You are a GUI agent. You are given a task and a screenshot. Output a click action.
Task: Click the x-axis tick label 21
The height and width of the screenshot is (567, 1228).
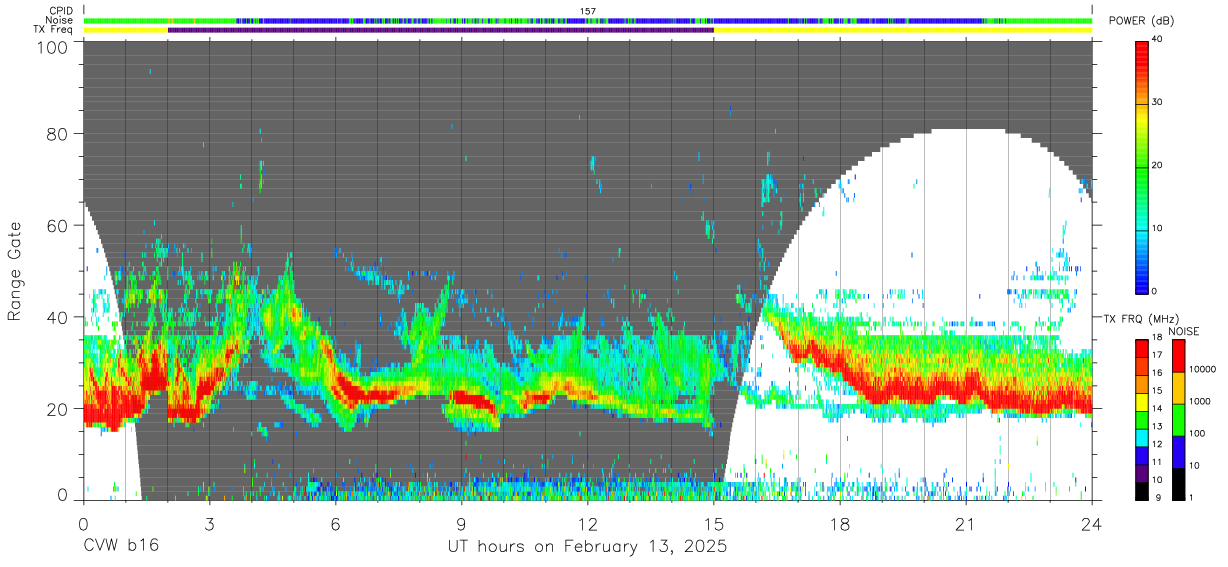pyautogui.click(x=965, y=524)
